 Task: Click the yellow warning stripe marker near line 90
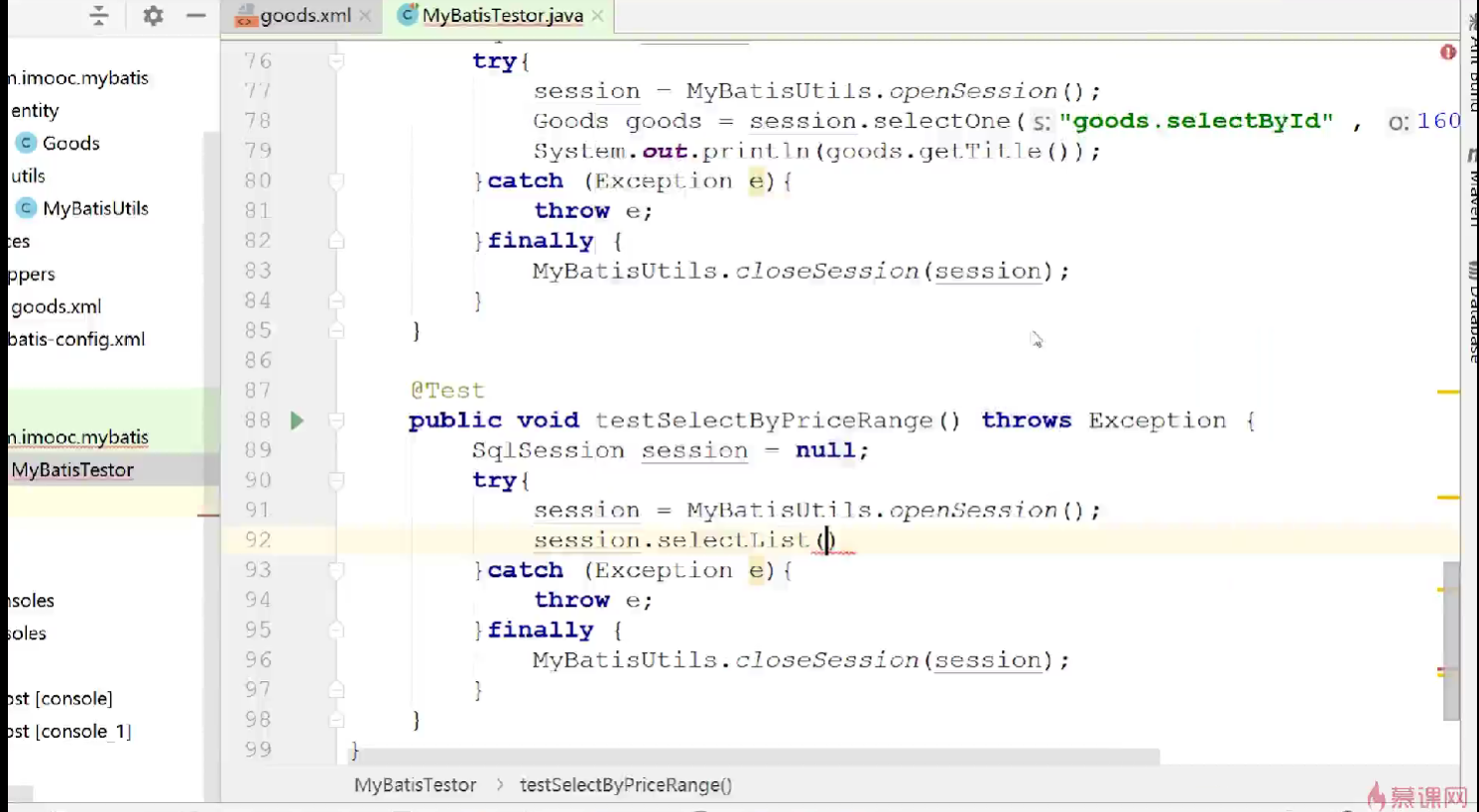1448,497
